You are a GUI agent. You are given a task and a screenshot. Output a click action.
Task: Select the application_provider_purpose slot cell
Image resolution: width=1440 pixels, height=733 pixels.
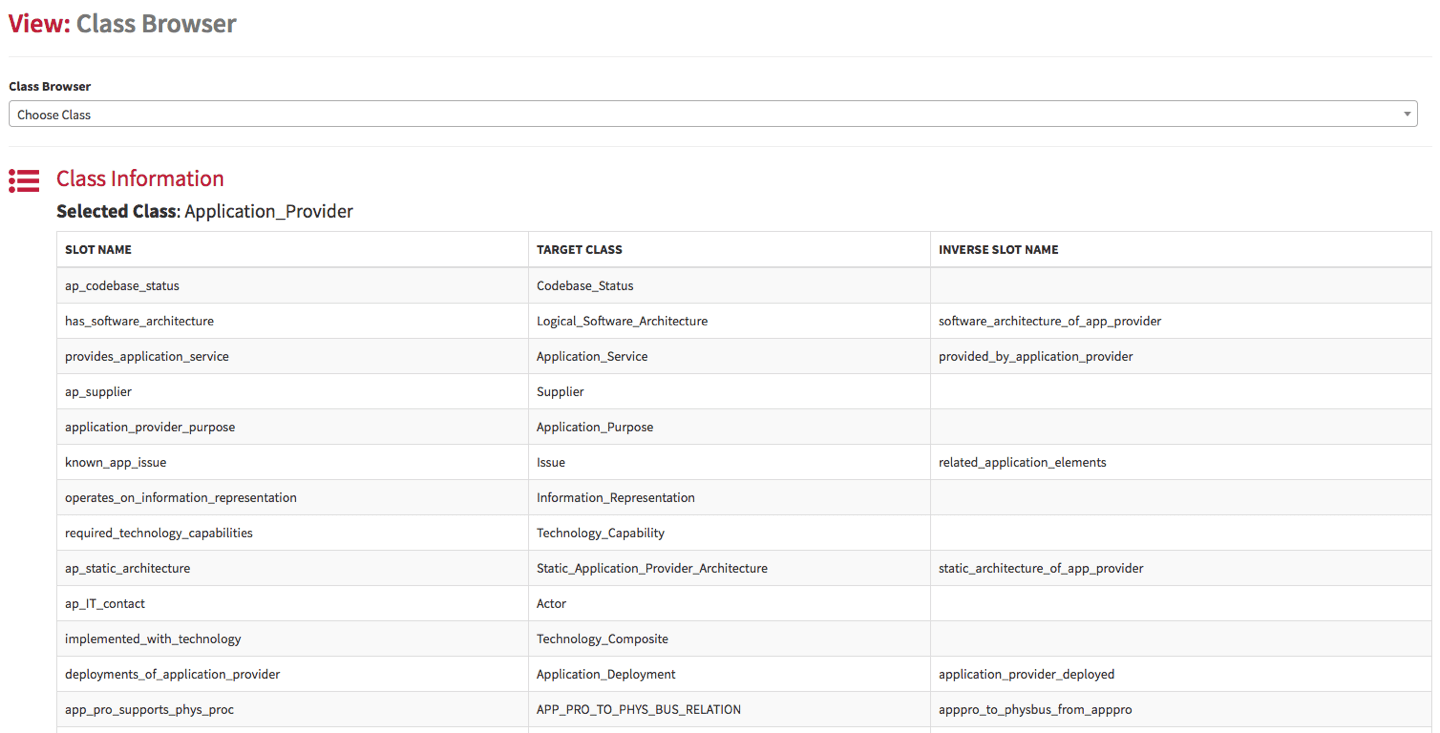tap(292, 427)
